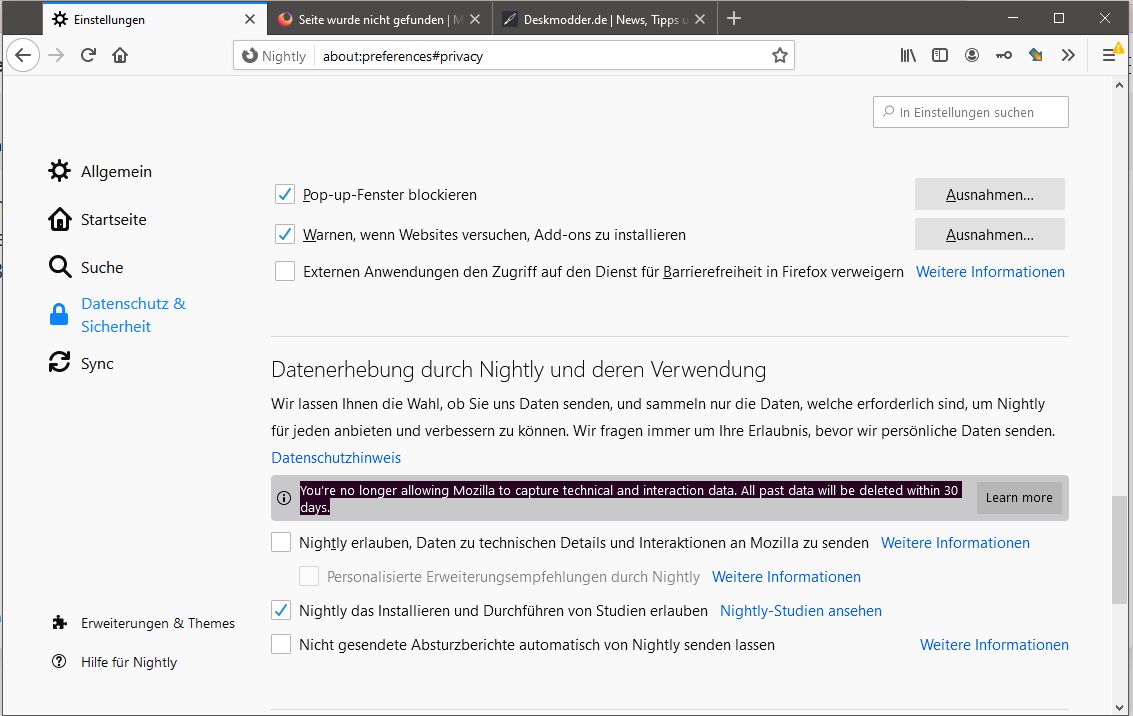Viewport: 1133px width, 716px height.
Task: Open Weitere Informationen for Barrierefreiheit
Action: point(990,272)
